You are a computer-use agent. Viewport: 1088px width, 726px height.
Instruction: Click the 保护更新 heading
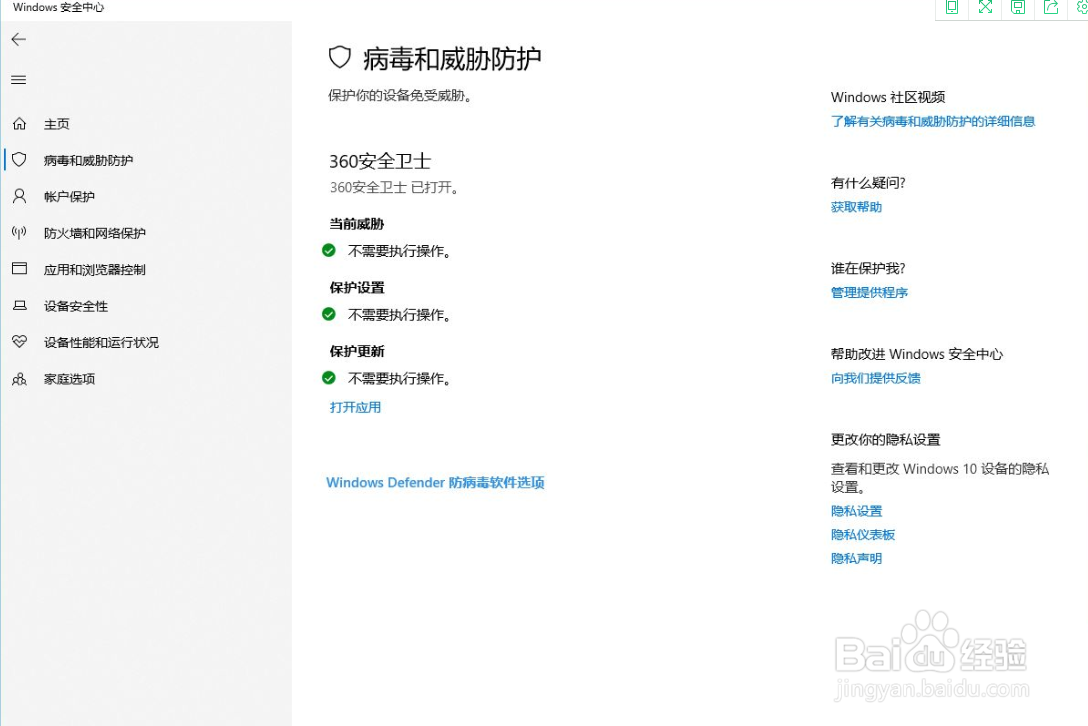click(x=357, y=351)
